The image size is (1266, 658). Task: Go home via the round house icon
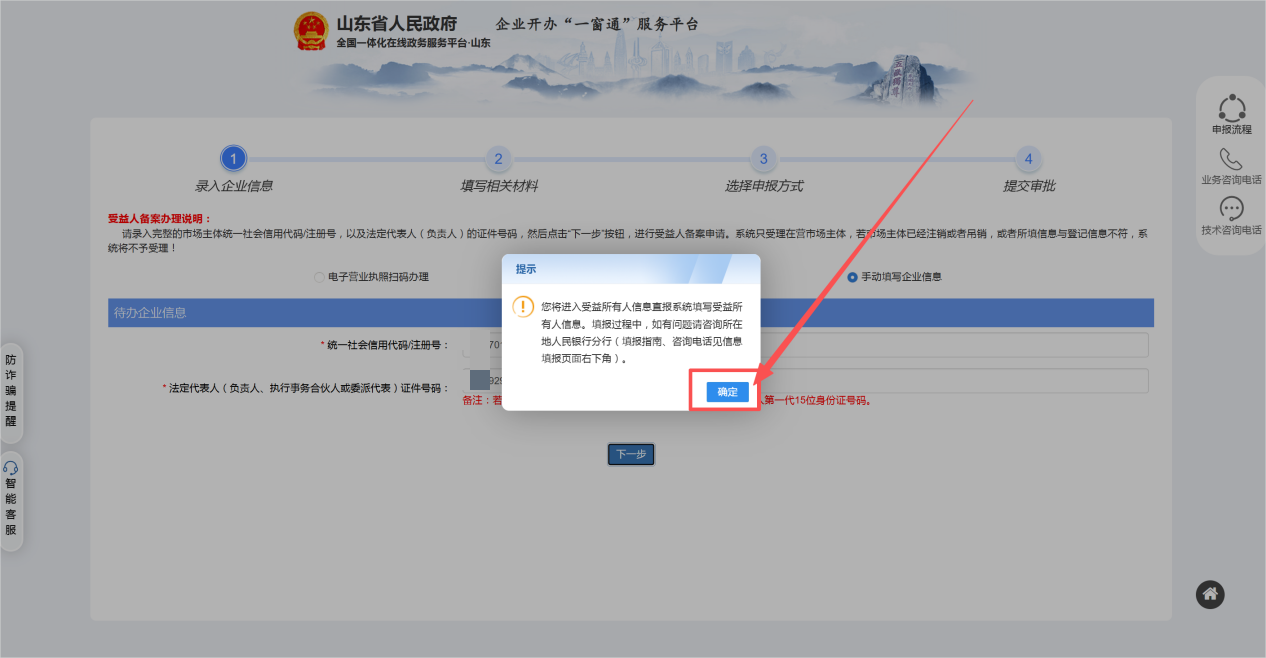(1210, 594)
